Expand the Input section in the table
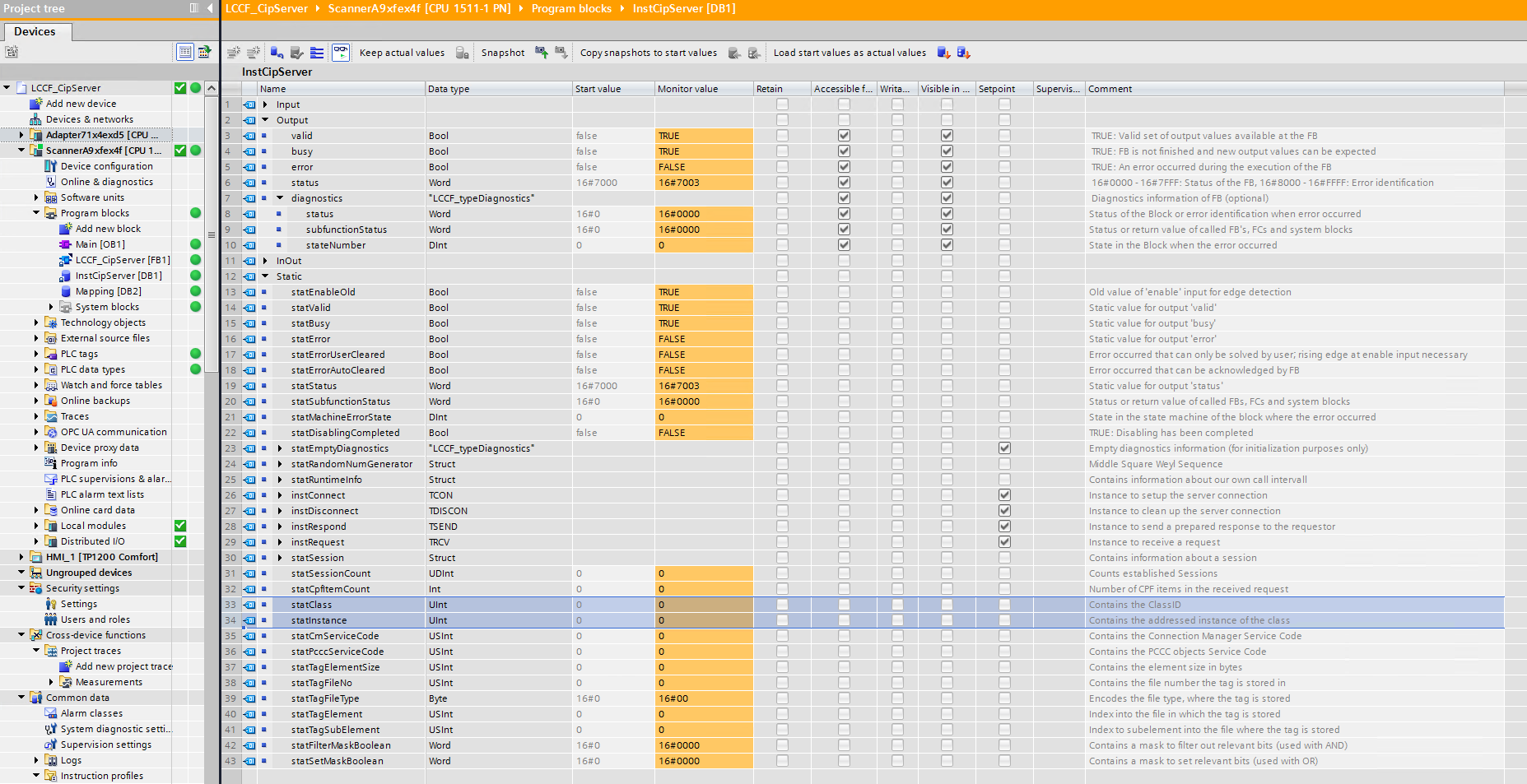Viewport: 1527px width, 784px height. click(265, 104)
